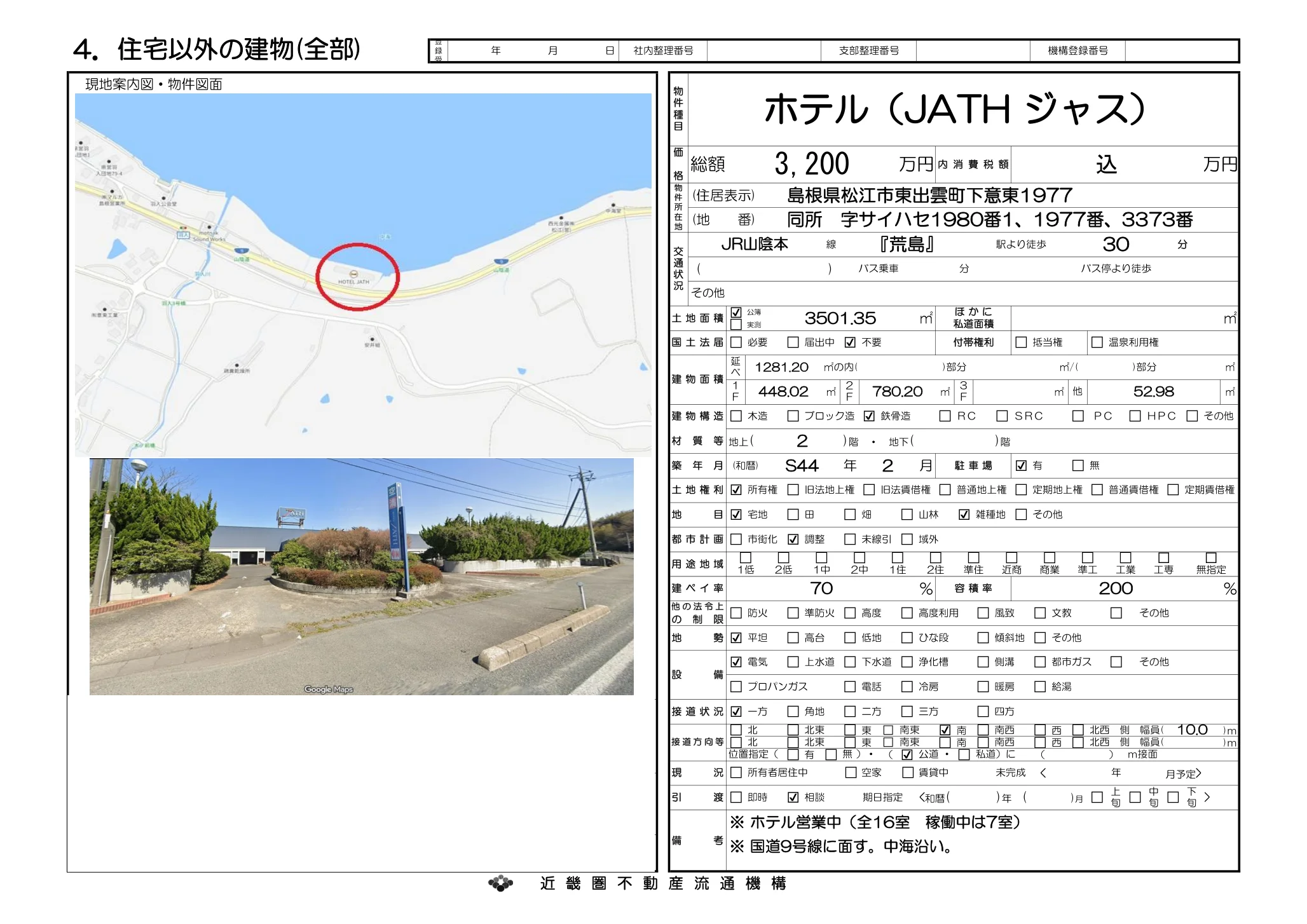This screenshot has width=1307, height=924.
Task: Tick the 実測 checkbox
Action: pyautogui.click(x=736, y=325)
